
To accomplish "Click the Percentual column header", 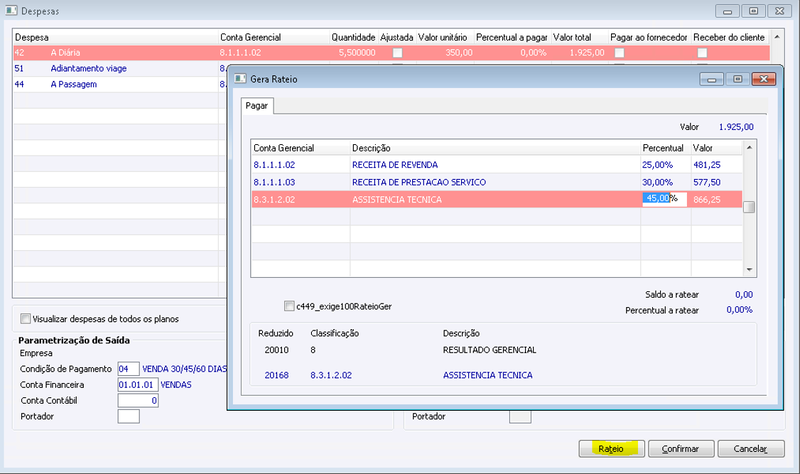I will [663, 148].
